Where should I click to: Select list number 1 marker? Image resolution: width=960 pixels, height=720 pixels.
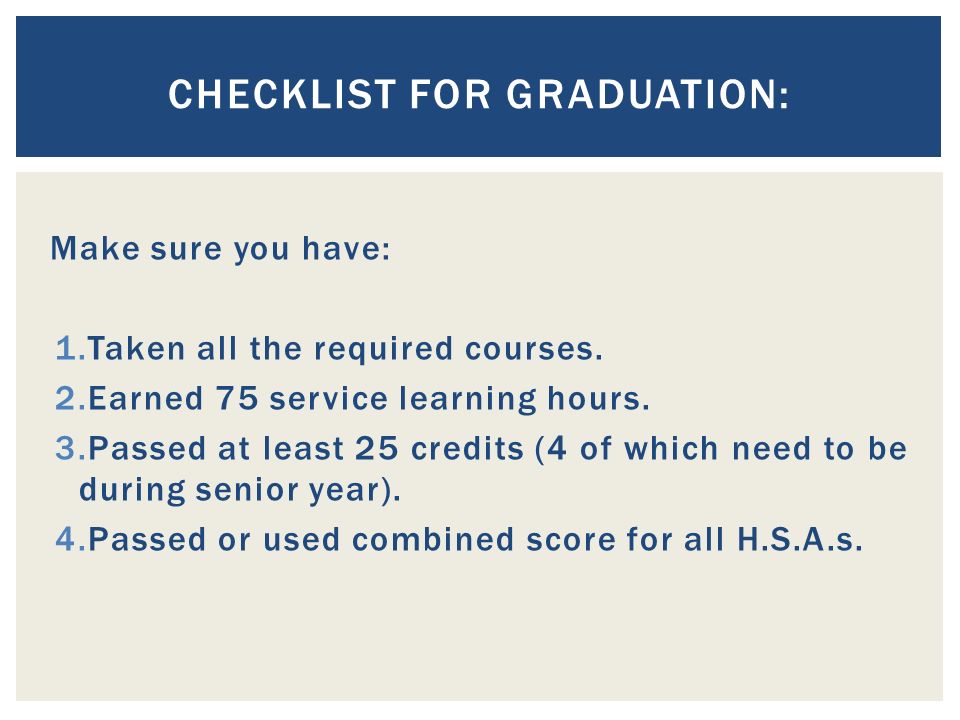(x=70, y=348)
